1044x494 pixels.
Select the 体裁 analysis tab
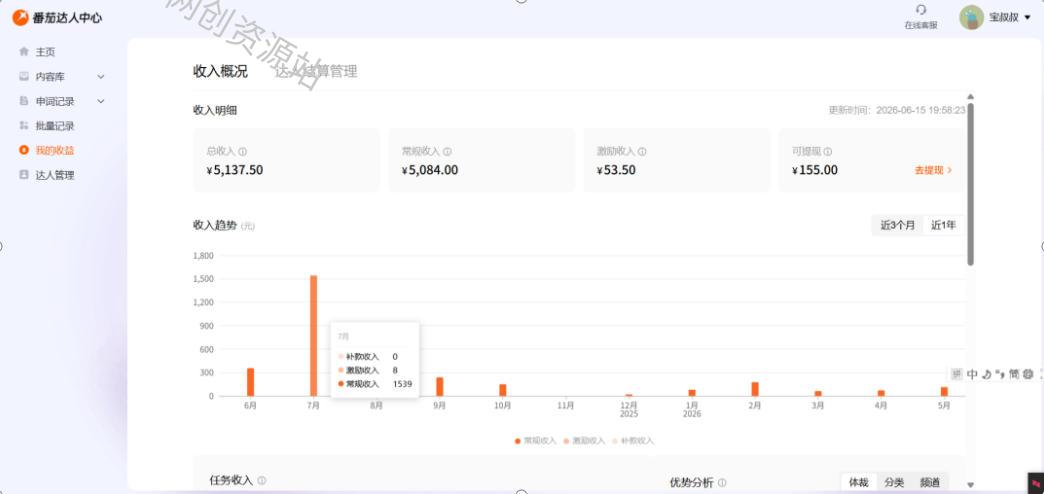click(x=858, y=483)
